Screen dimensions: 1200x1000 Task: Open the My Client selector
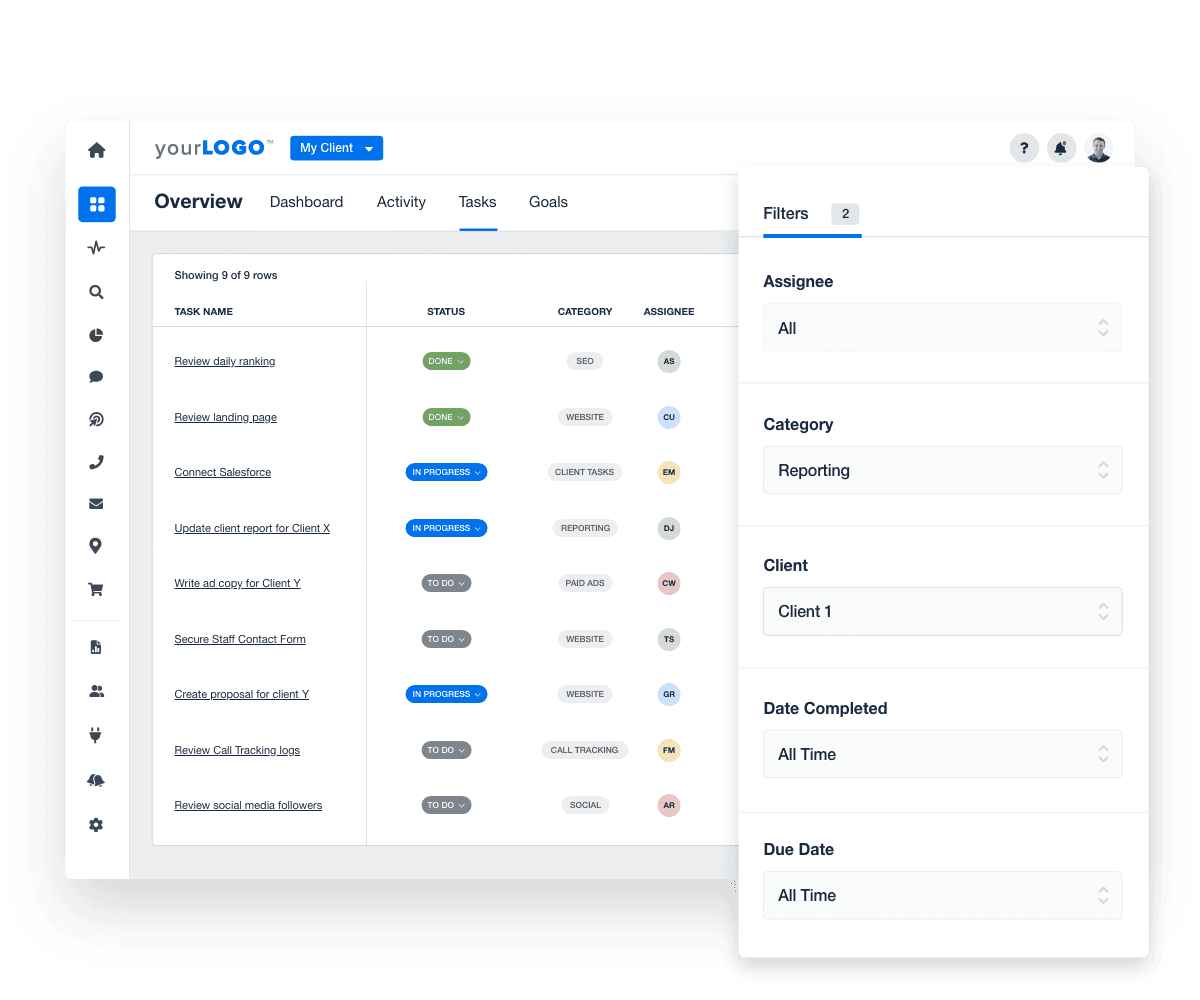point(336,147)
